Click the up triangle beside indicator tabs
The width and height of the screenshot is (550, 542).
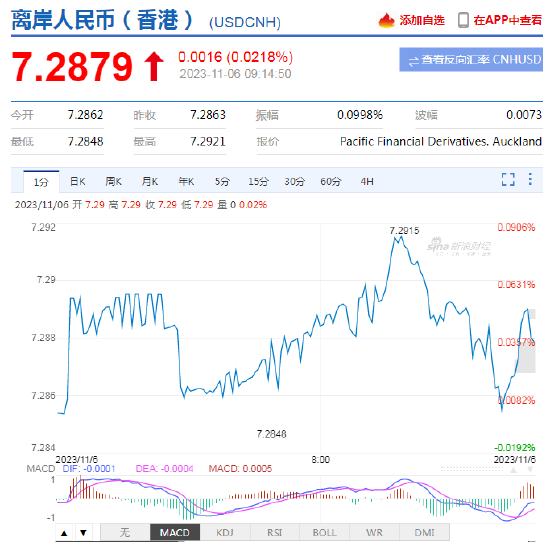[x=64, y=533]
